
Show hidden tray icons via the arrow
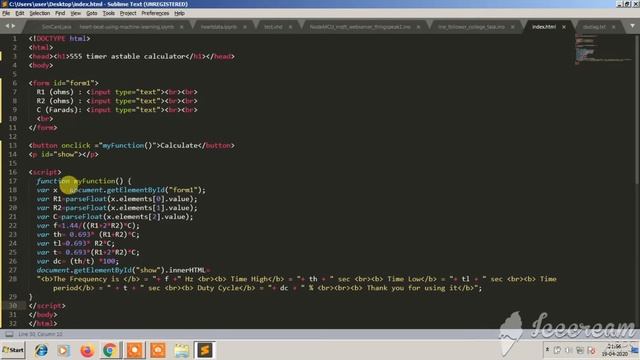[x=547, y=350]
